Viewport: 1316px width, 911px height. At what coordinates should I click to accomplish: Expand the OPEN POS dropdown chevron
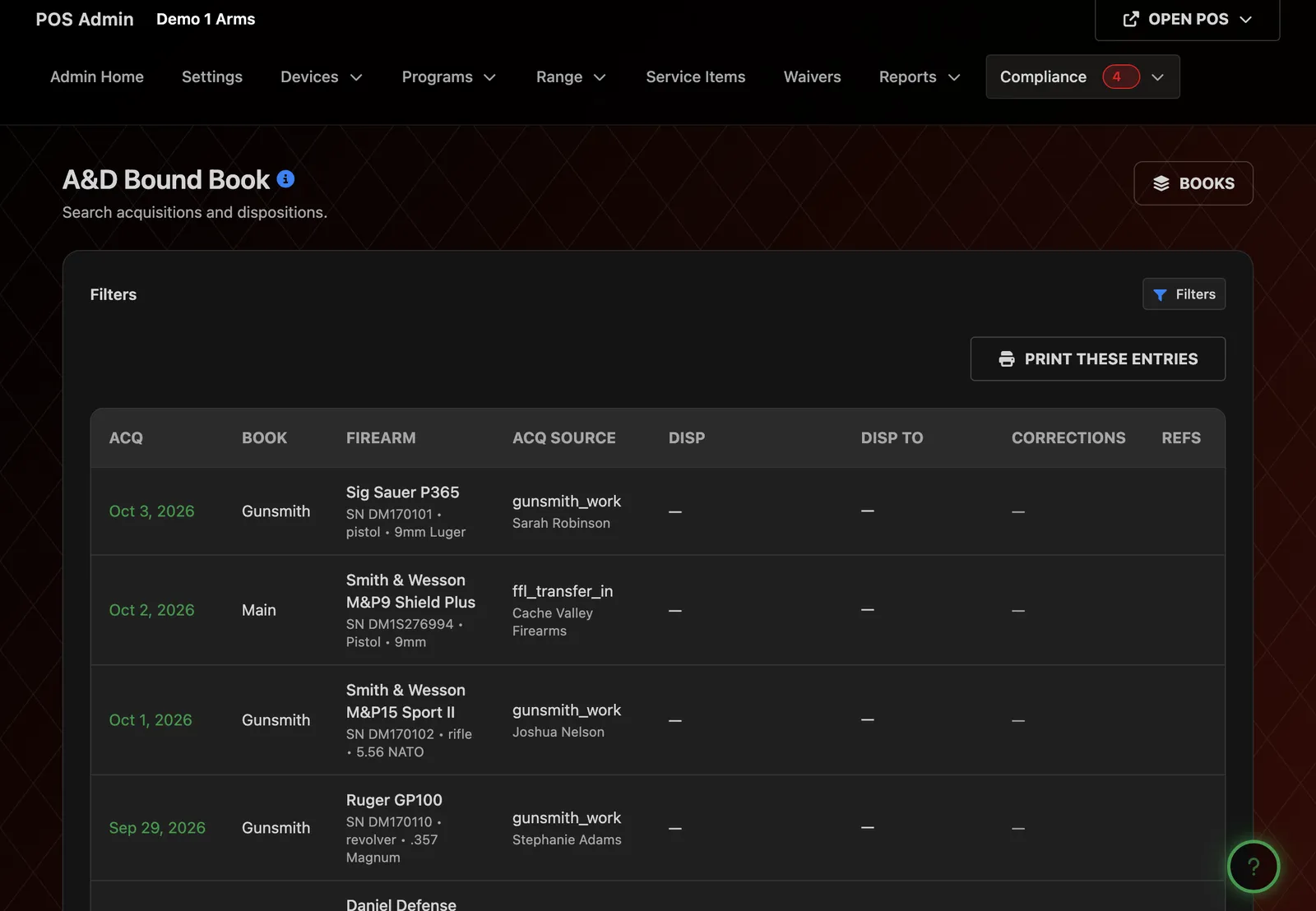[1245, 19]
